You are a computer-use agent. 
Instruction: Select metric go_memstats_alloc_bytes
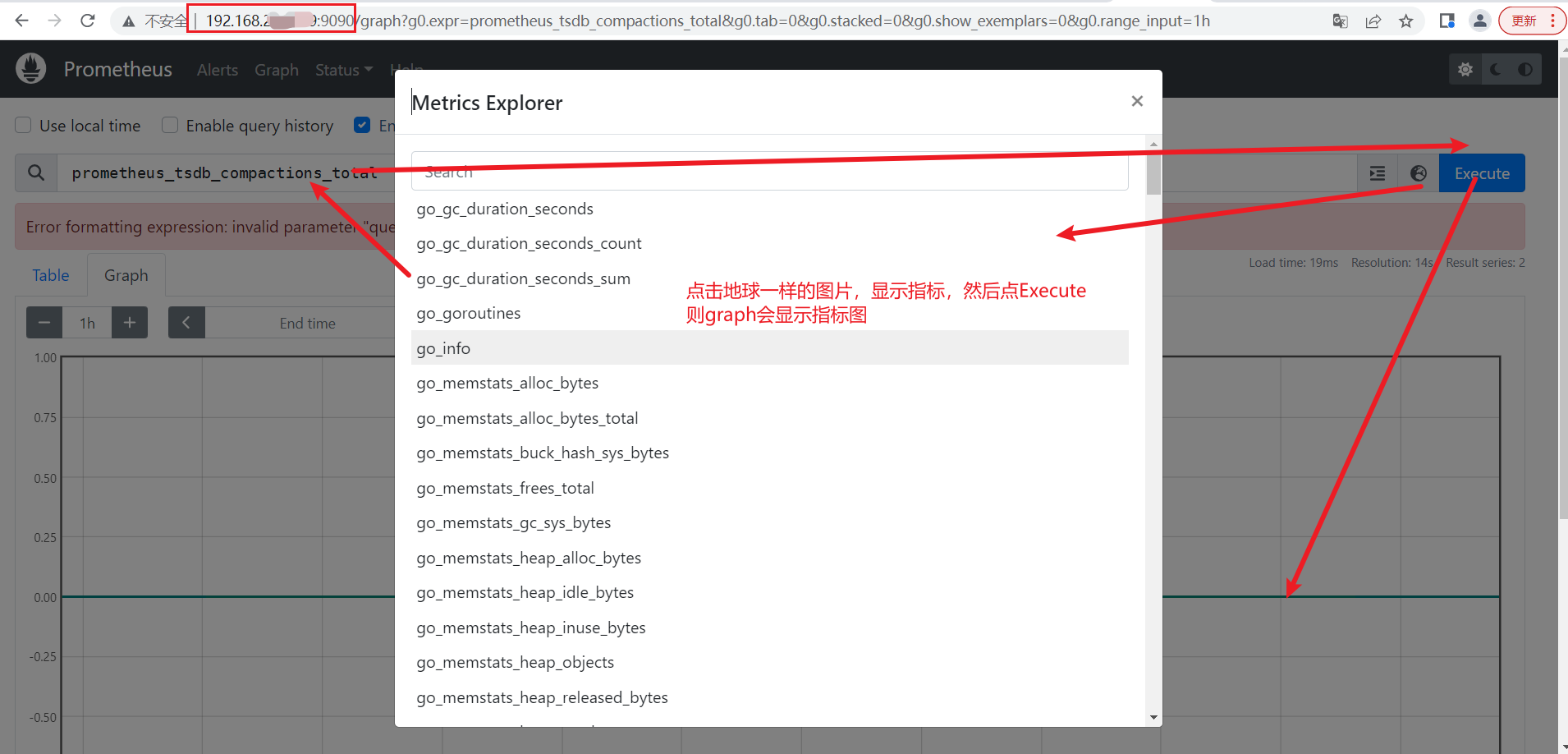coord(770,383)
